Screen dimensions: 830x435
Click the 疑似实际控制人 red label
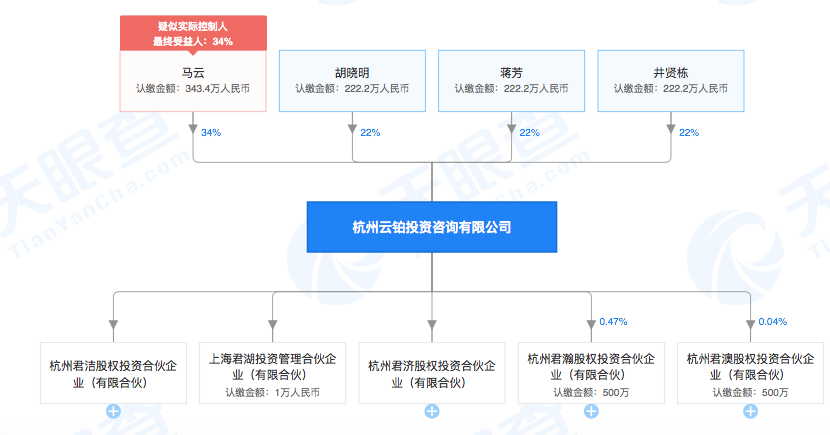tap(193, 26)
